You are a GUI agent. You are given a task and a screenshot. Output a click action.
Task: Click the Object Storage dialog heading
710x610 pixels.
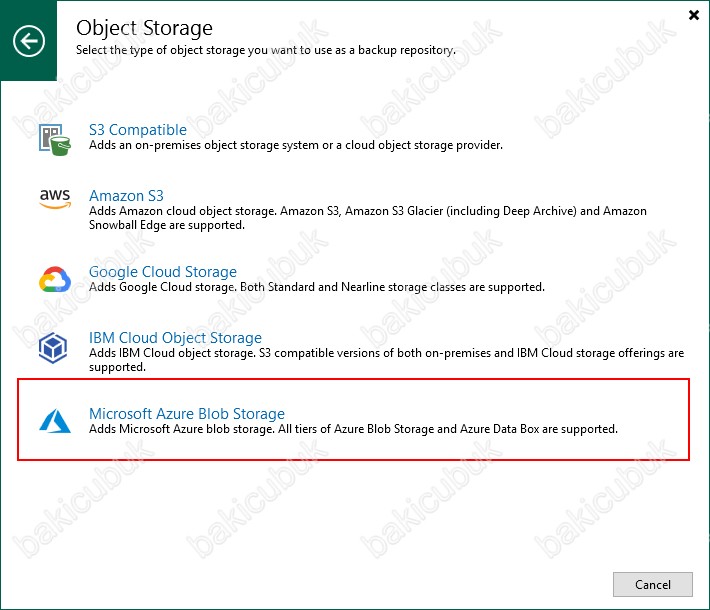(144, 28)
